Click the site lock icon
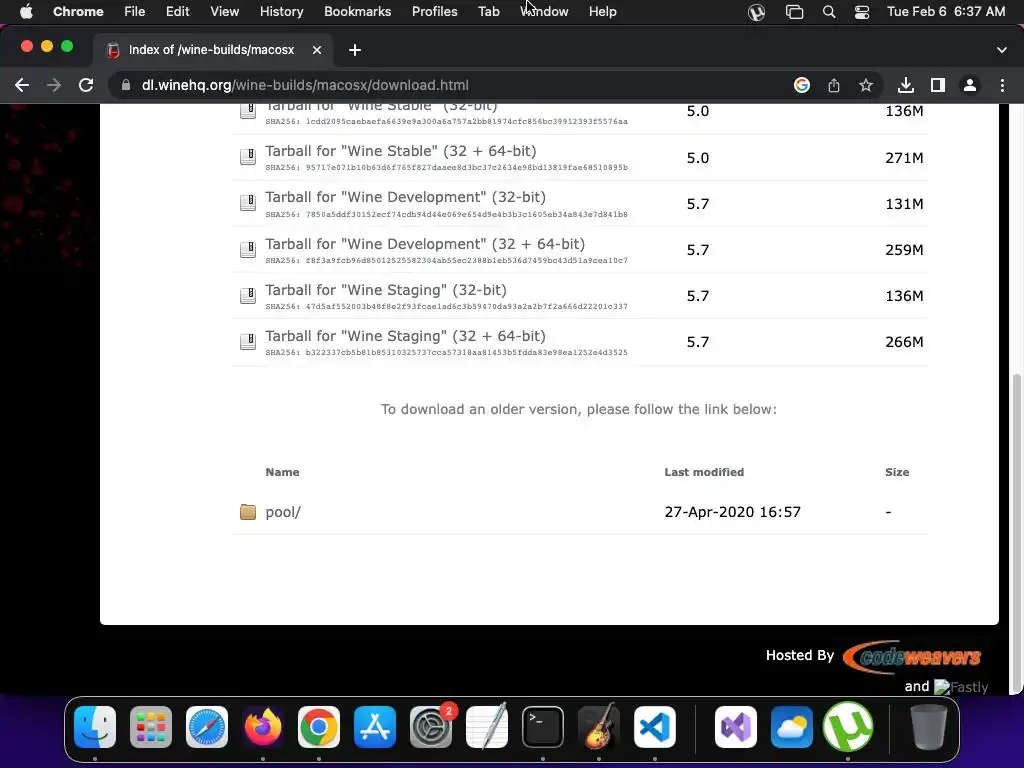The image size is (1024, 768). 126,85
